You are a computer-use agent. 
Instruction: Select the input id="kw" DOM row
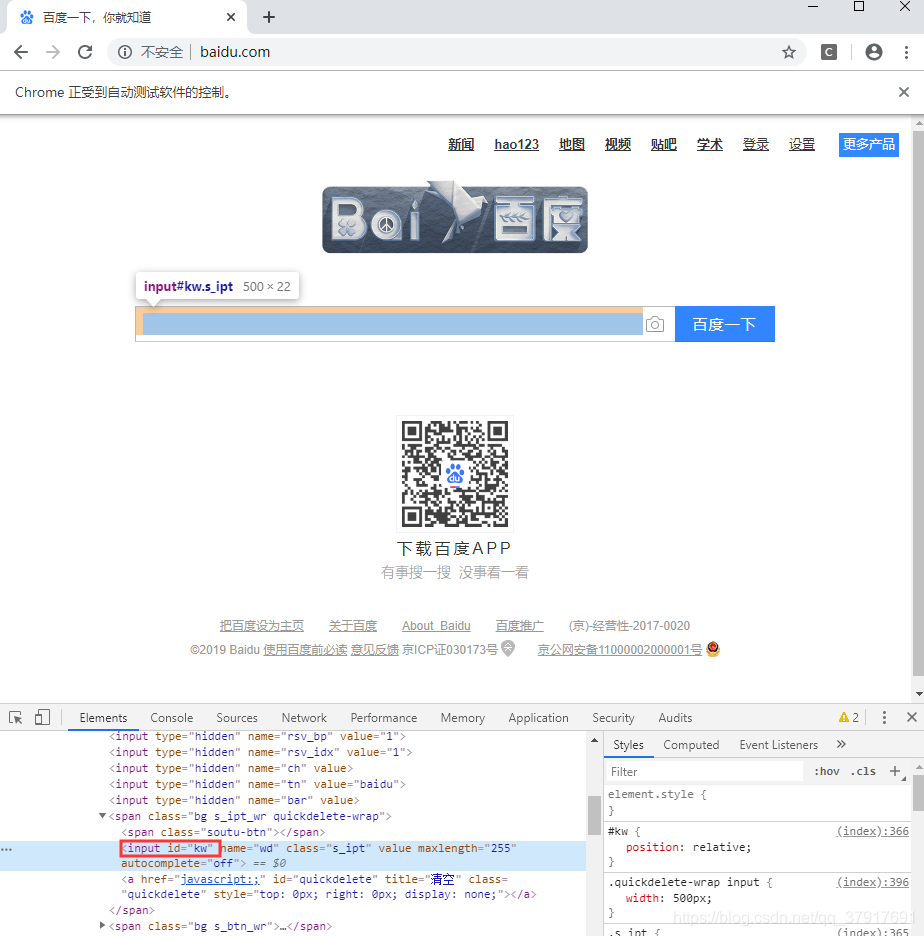292,856
